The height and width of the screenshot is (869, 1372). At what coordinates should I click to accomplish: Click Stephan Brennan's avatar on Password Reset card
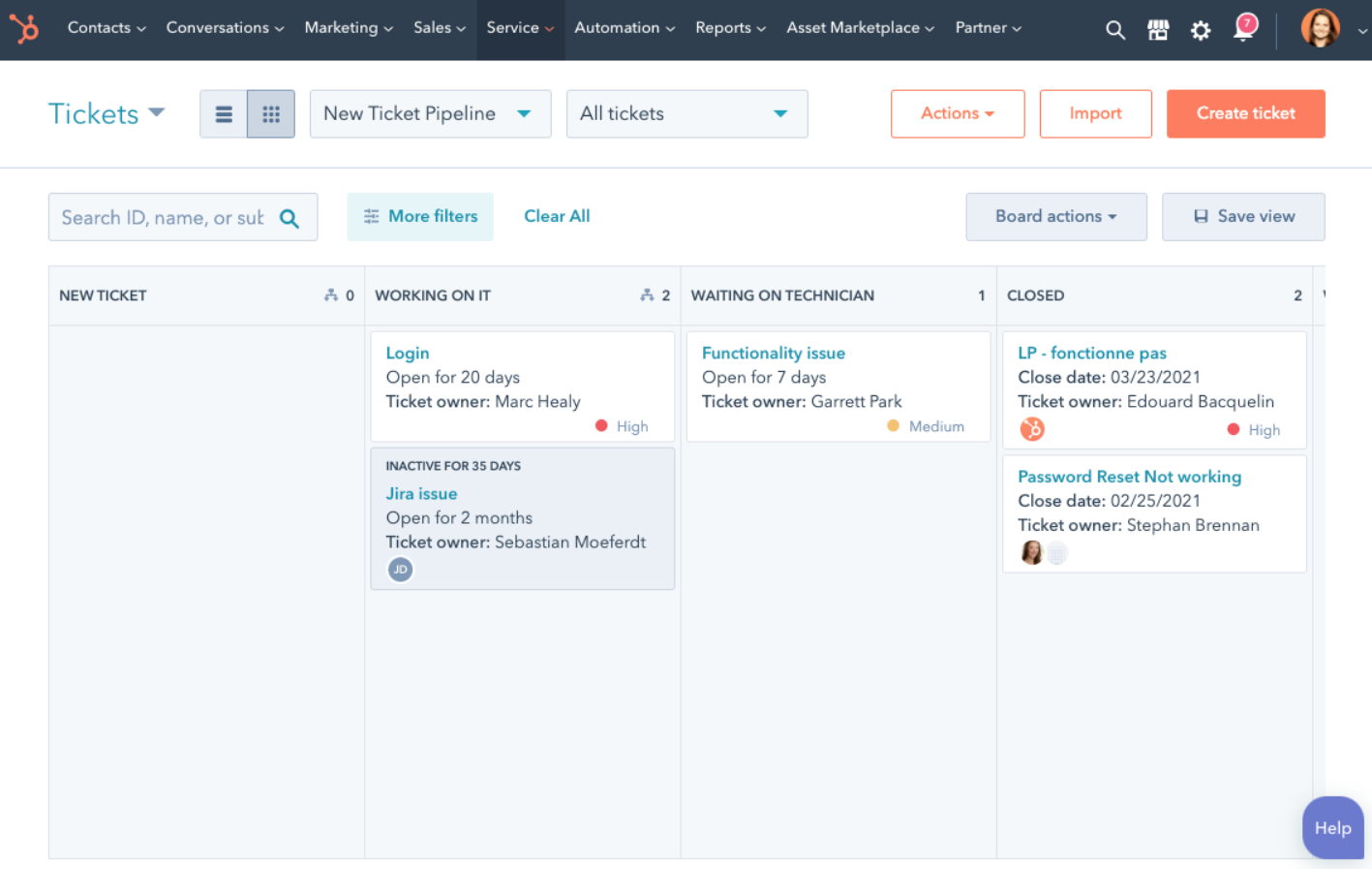pos(1031,552)
